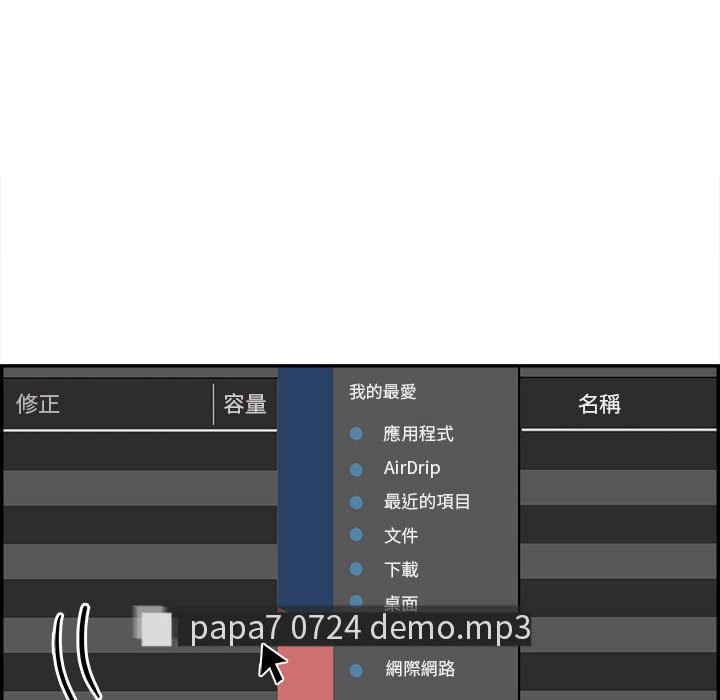Image resolution: width=720 pixels, height=700 pixels.
Task: Sort by the 名稱 column header
Action: pyautogui.click(x=599, y=404)
